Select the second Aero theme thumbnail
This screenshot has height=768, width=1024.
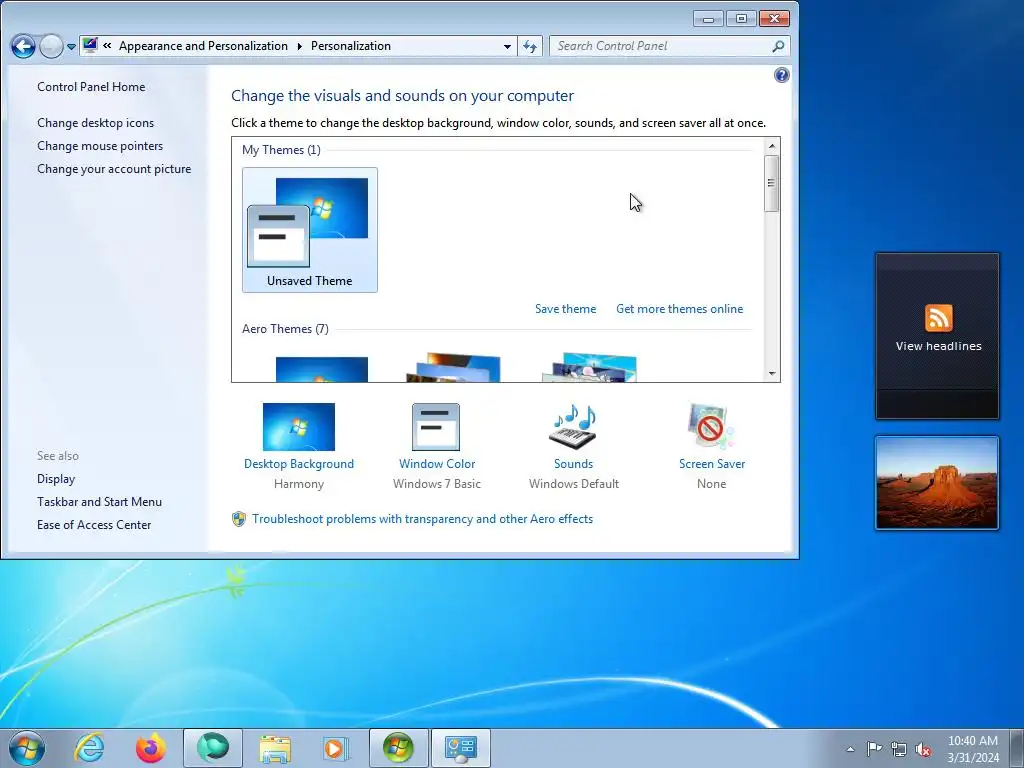453,368
